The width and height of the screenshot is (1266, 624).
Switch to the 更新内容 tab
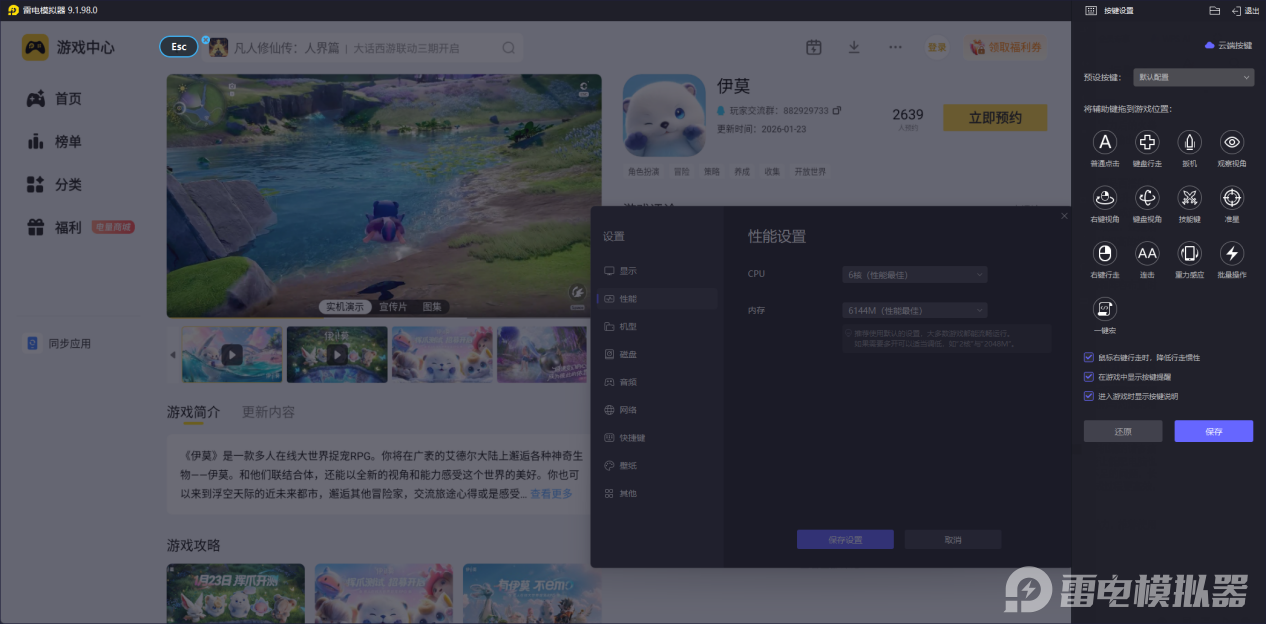[x=268, y=412]
